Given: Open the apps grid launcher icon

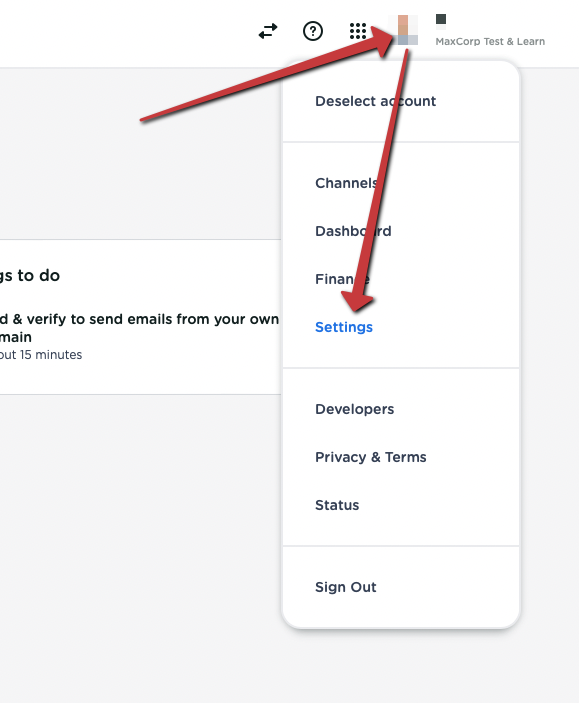Looking at the screenshot, I should tap(358, 31).
